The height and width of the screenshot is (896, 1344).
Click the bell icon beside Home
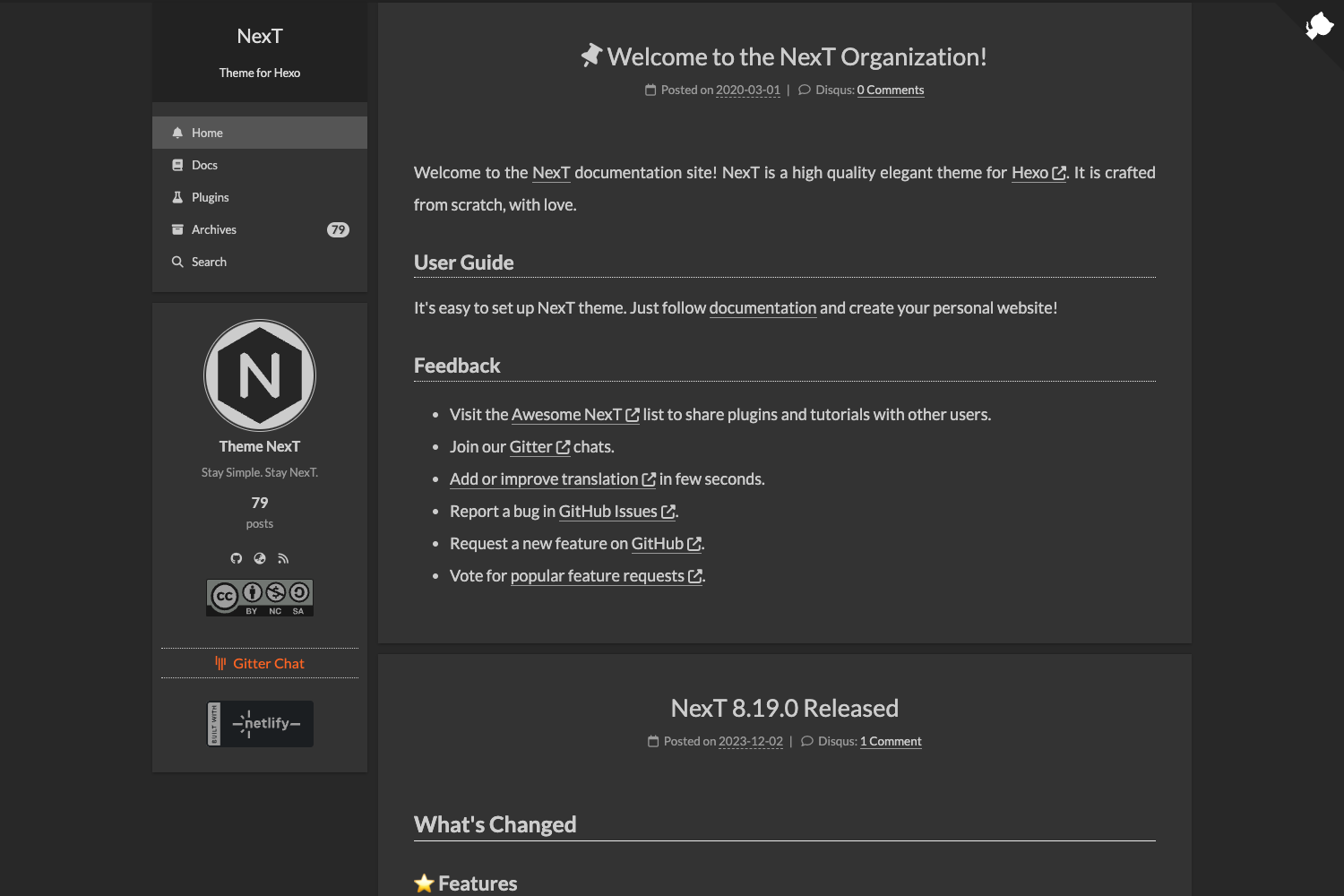point(177,132)
